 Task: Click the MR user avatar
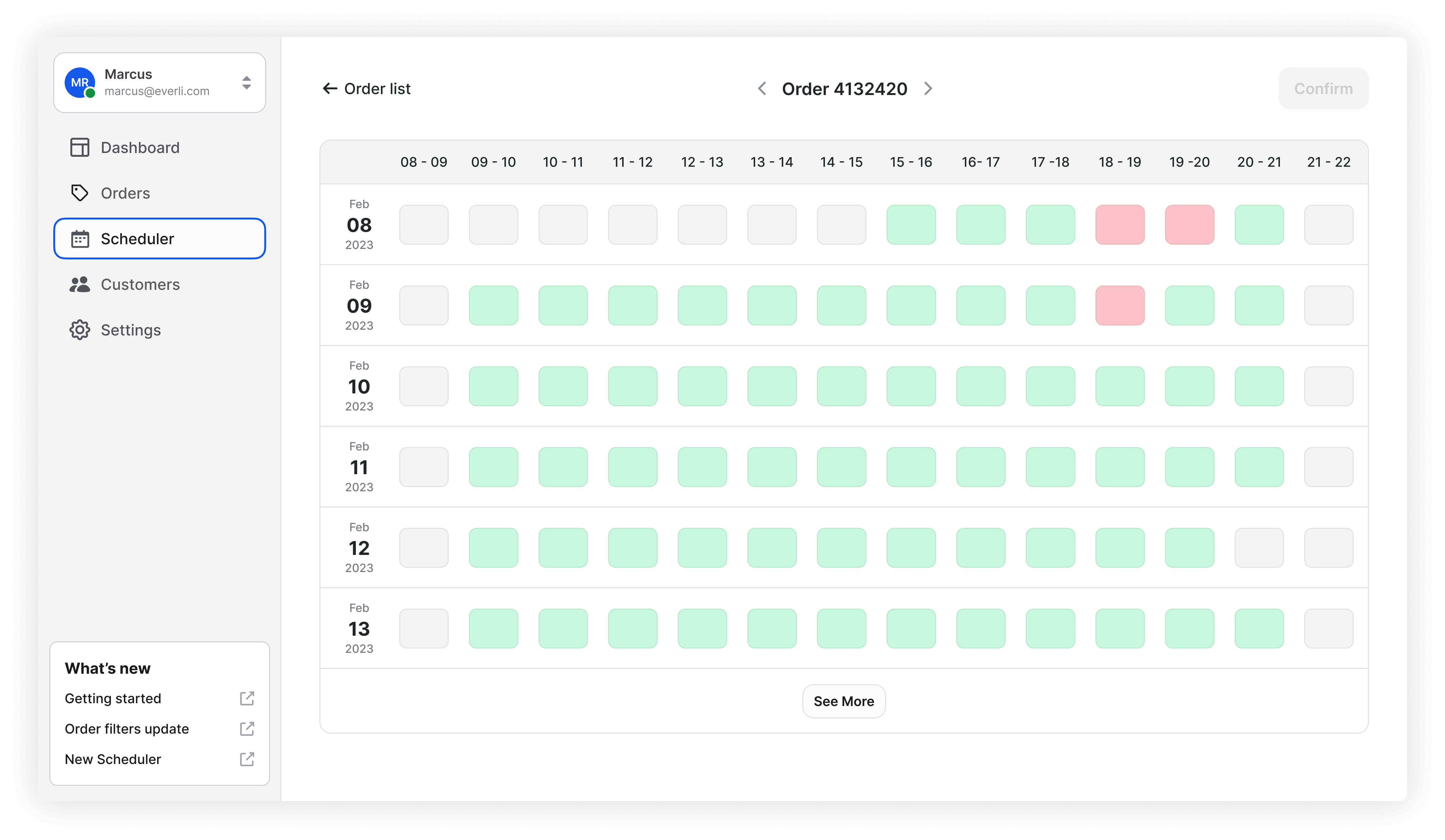coord(80,82)
